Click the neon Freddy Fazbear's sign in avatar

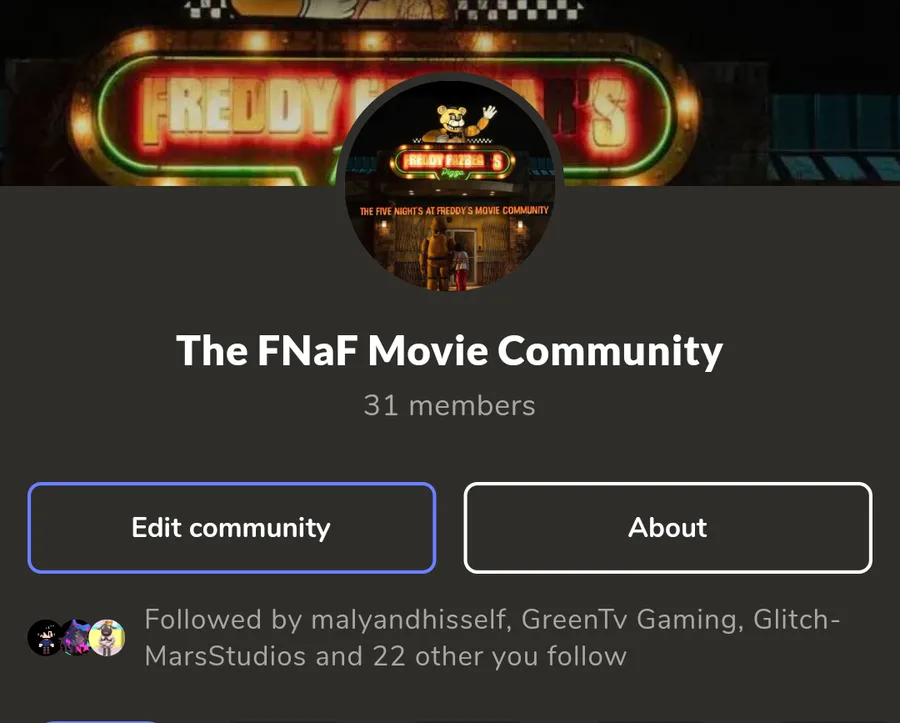coord(452,162)
